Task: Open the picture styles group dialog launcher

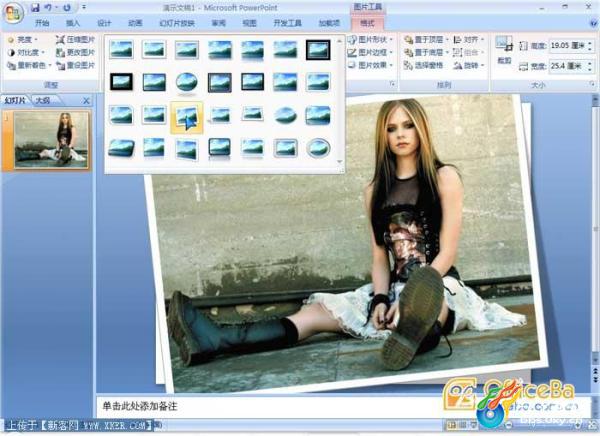Action: [x=392, y=83]
